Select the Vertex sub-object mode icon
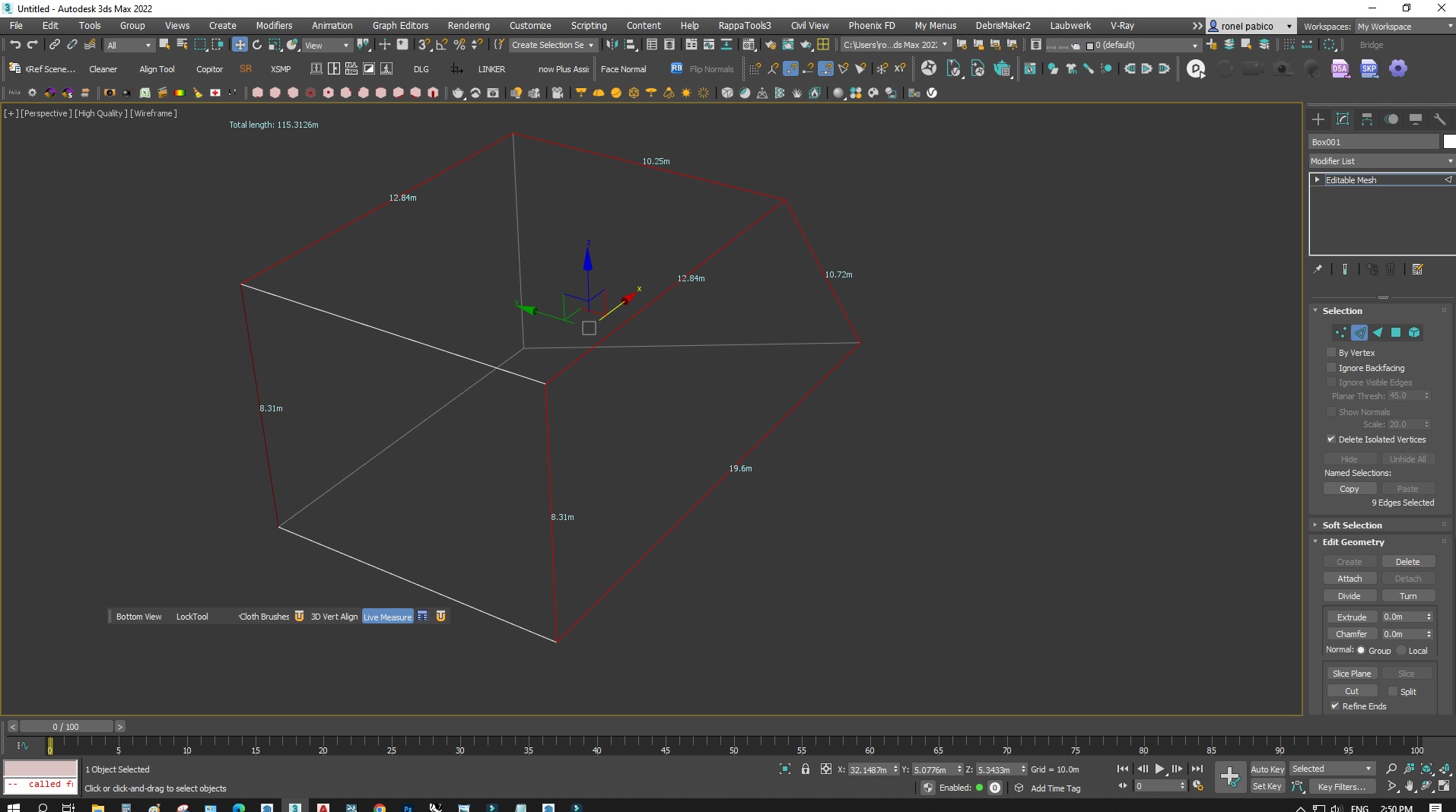This screenshot has height=812, width=1456. (x=1340, y=332)
